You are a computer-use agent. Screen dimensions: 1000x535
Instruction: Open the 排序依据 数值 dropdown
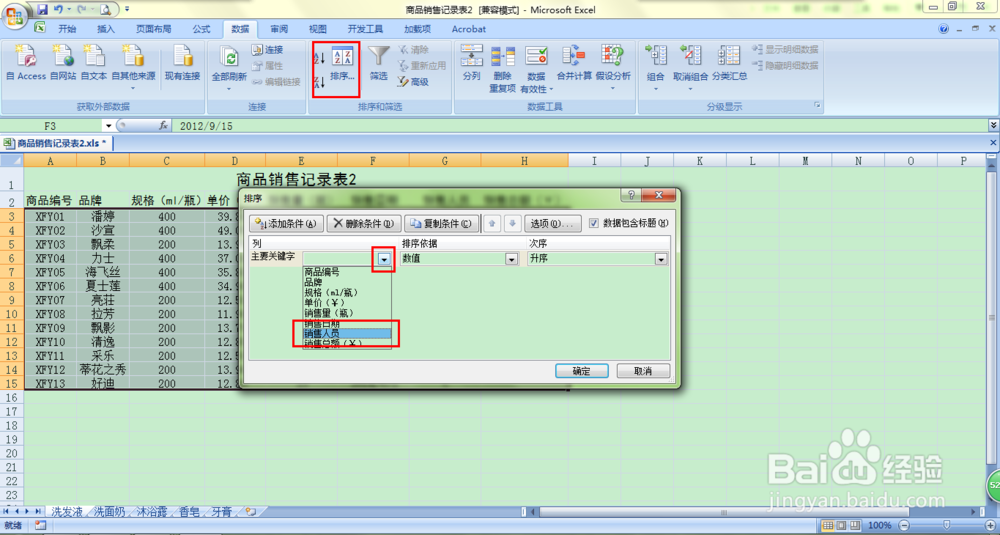click(x=511, y=260)
